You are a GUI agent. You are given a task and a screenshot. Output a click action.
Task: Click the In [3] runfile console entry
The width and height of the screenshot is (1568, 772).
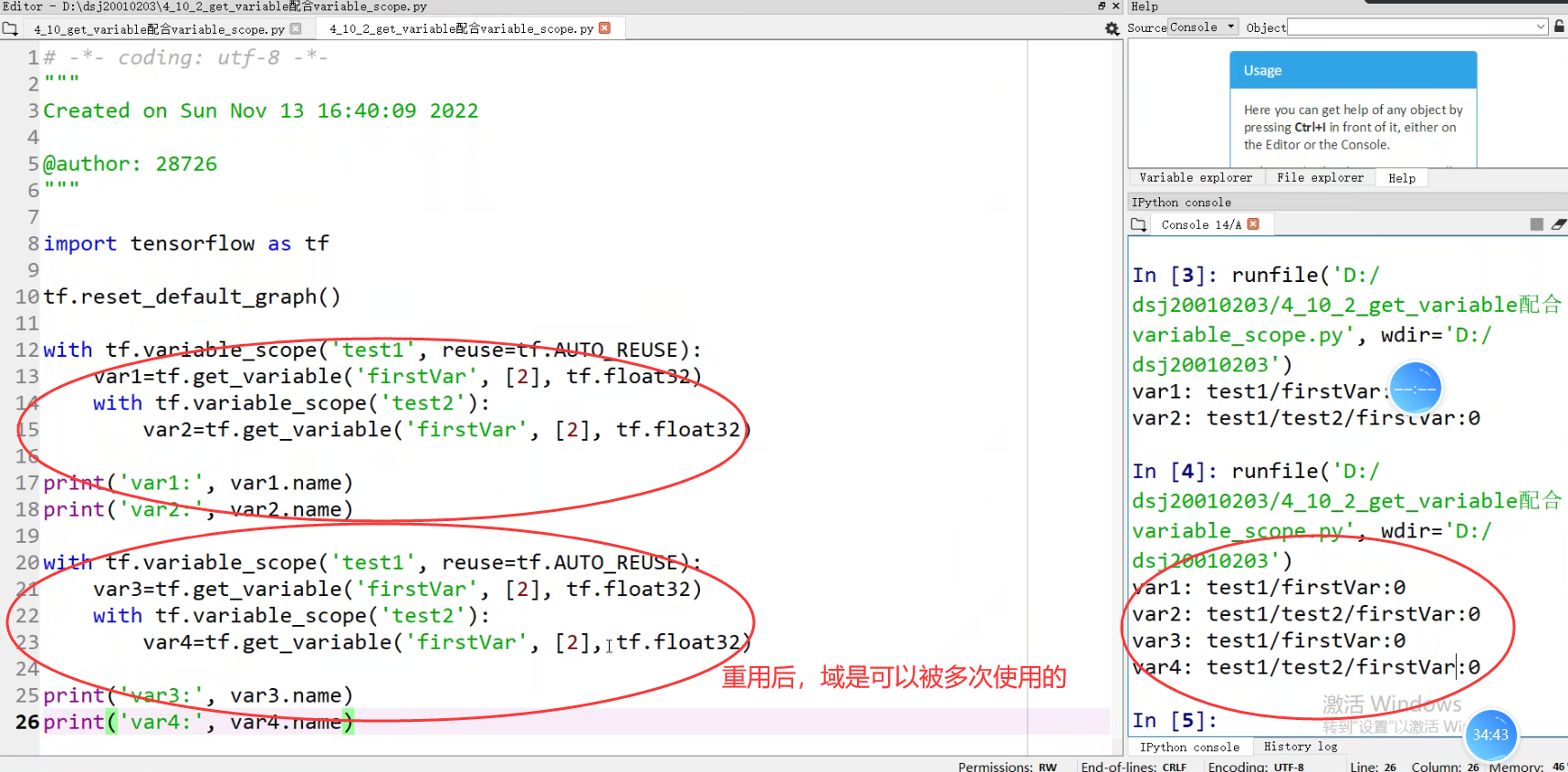pyautogui.click(x=1347, y=319)
